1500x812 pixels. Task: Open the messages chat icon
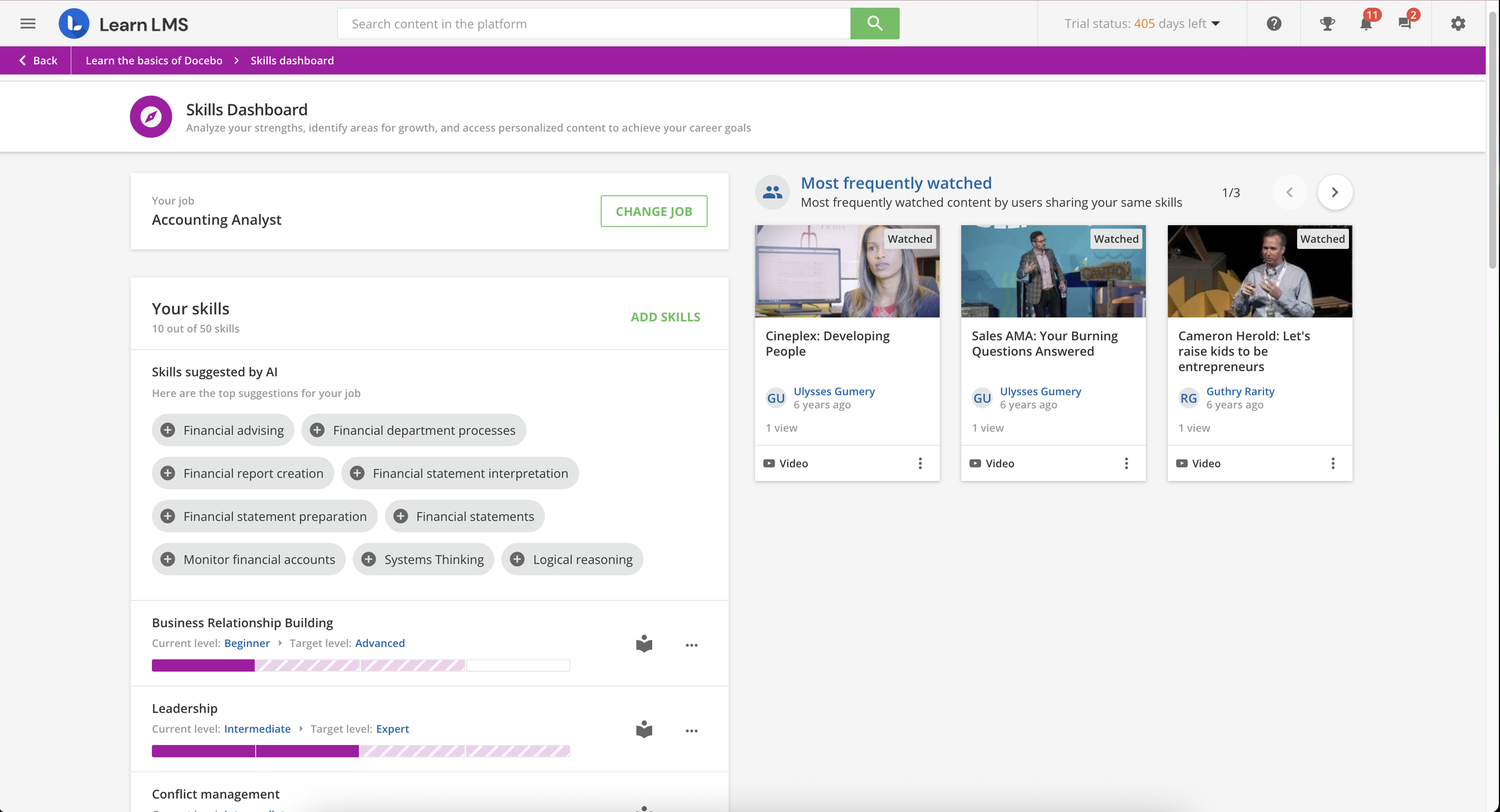pos(1407,23)
